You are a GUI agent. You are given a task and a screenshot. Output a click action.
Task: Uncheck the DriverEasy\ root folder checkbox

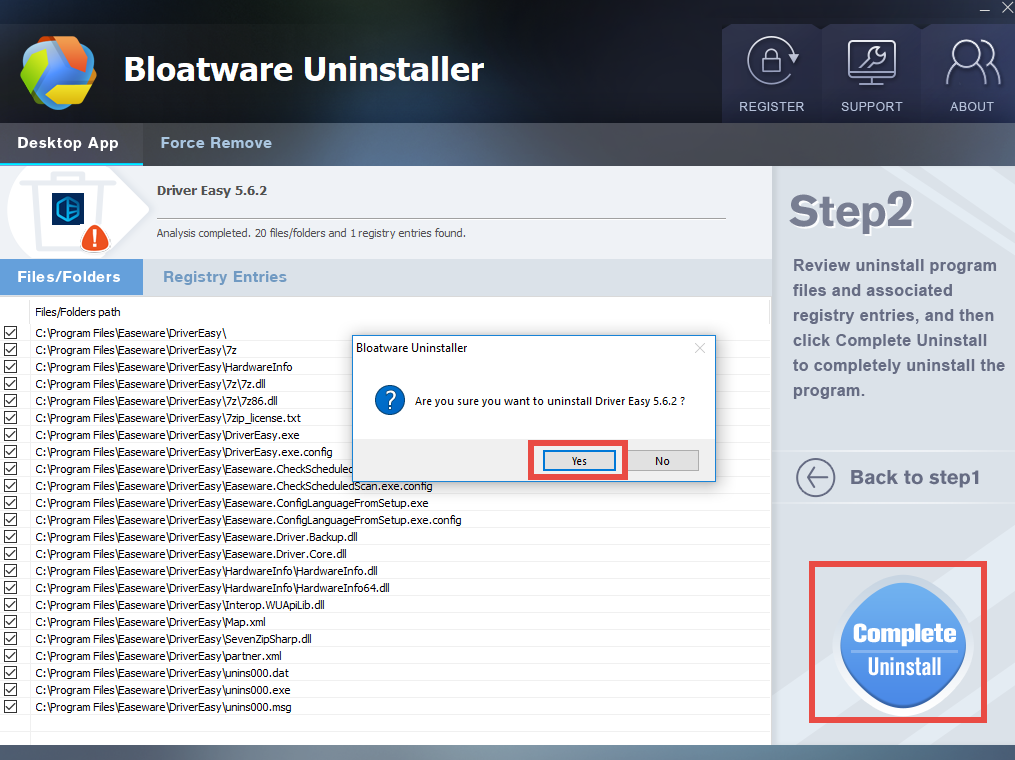pyautogui.click(x=10, y=333)
